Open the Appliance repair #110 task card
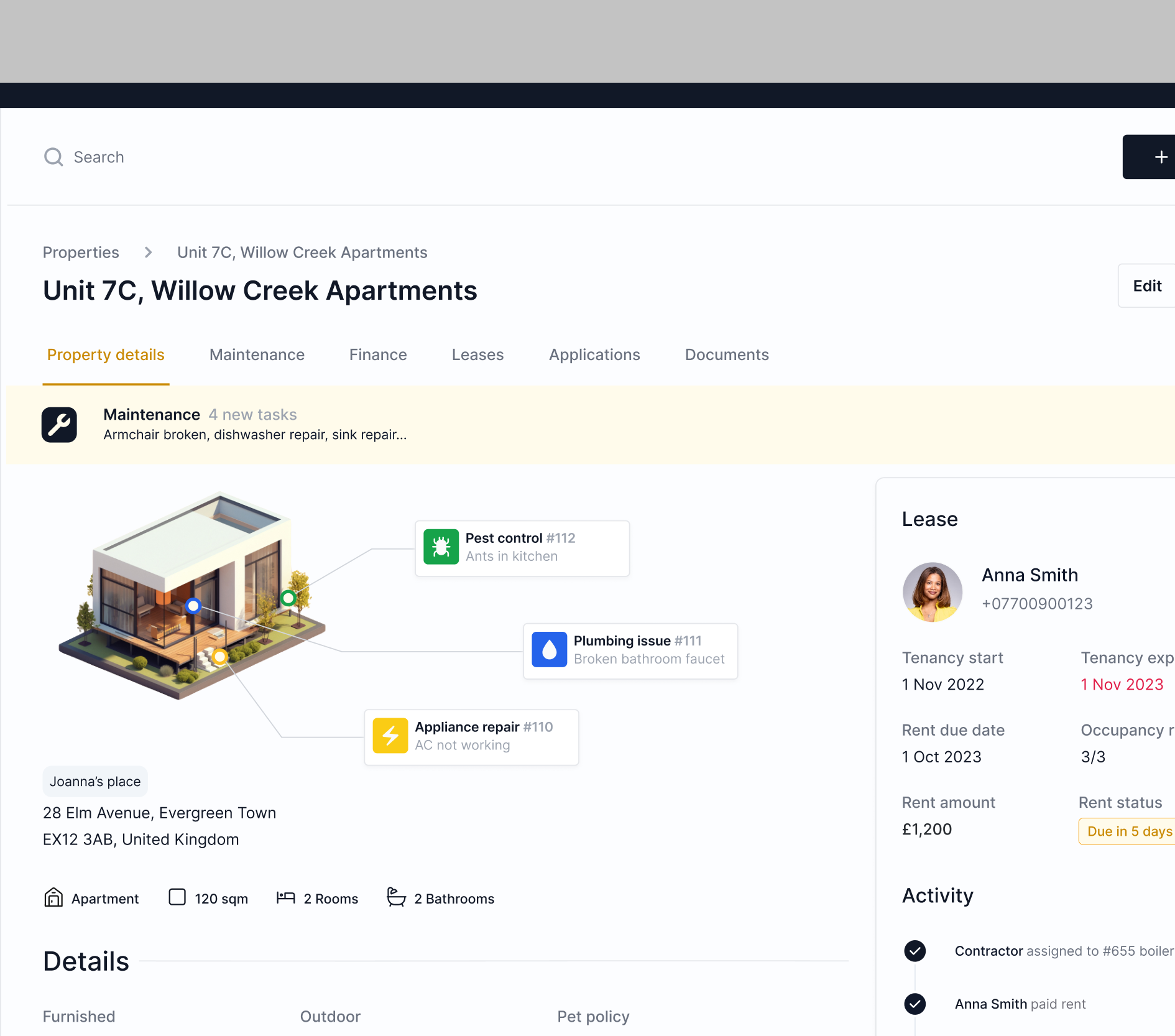Image resolution: width=1175 pixels, height=1036 pixels. click(471, 737)
